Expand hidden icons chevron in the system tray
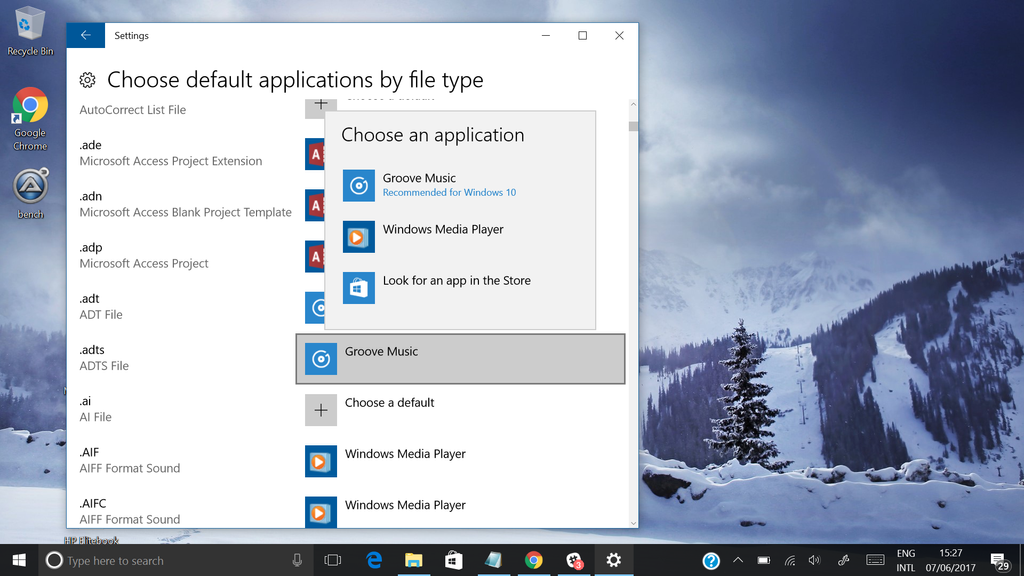Viewport: 1024px width, 576px height. pos(737,560)
